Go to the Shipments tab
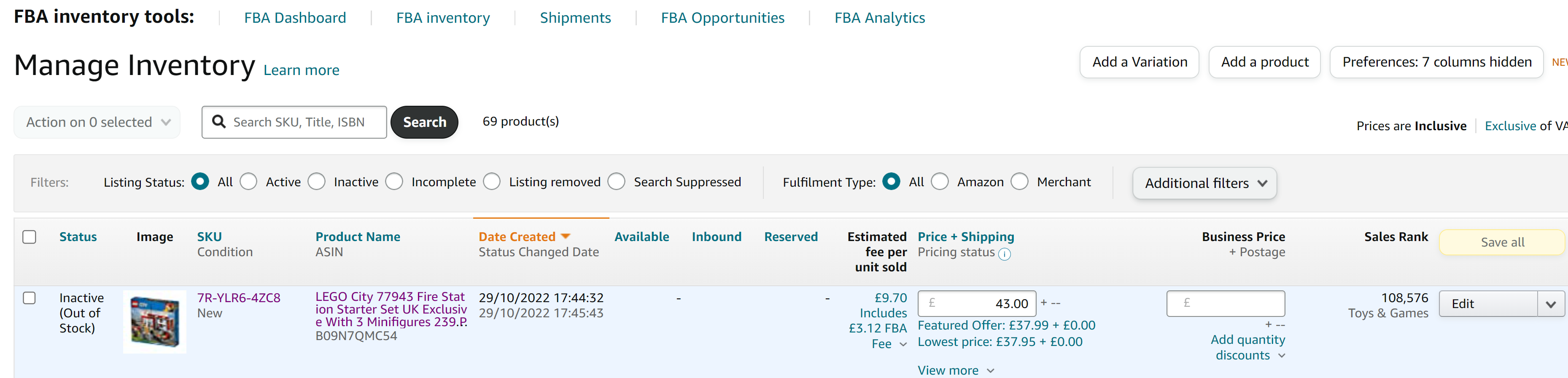The width and height of the screenshot is (1568, 378). [x=574, y=18]
